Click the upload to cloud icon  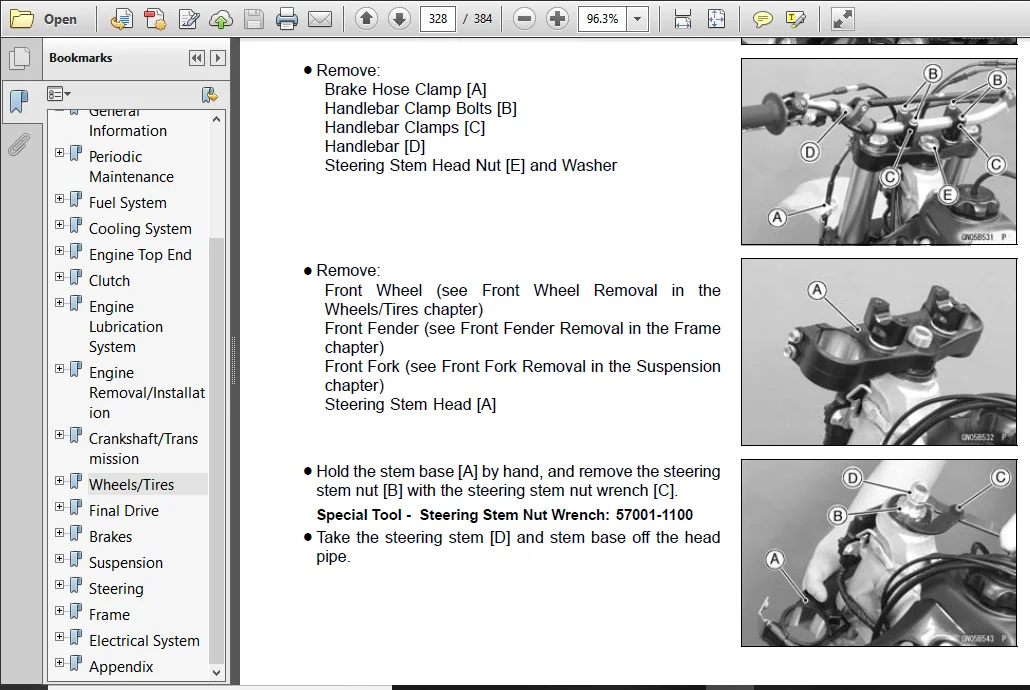[x=221, y=20]
